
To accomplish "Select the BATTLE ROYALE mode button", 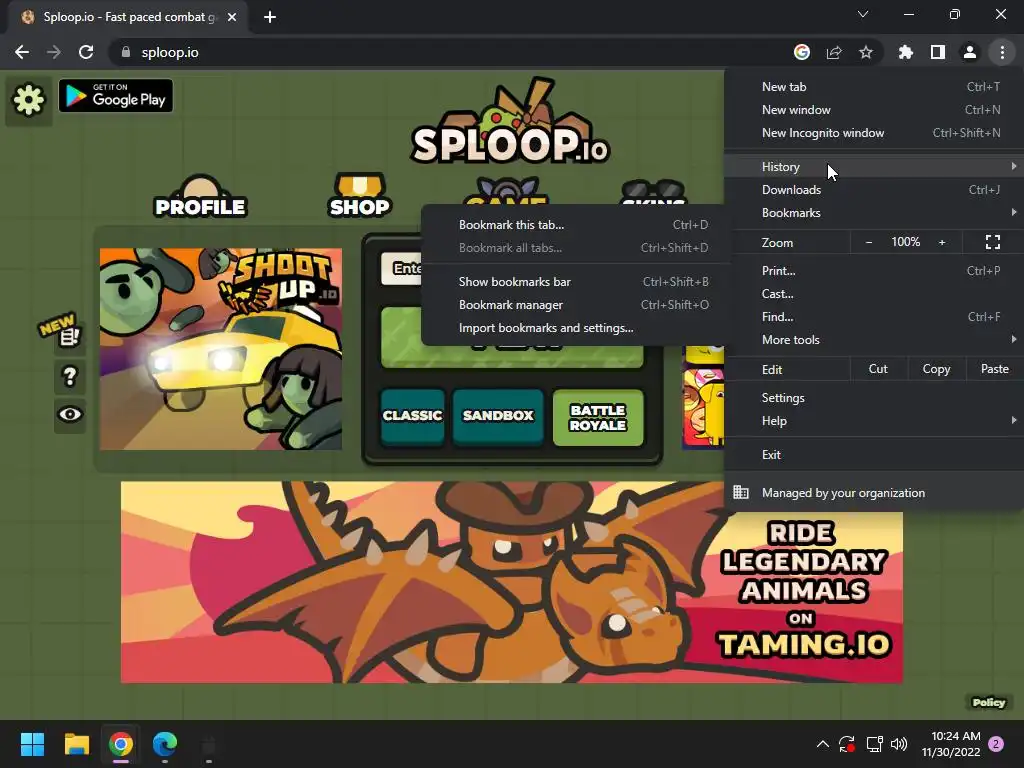I will (598, 418).
